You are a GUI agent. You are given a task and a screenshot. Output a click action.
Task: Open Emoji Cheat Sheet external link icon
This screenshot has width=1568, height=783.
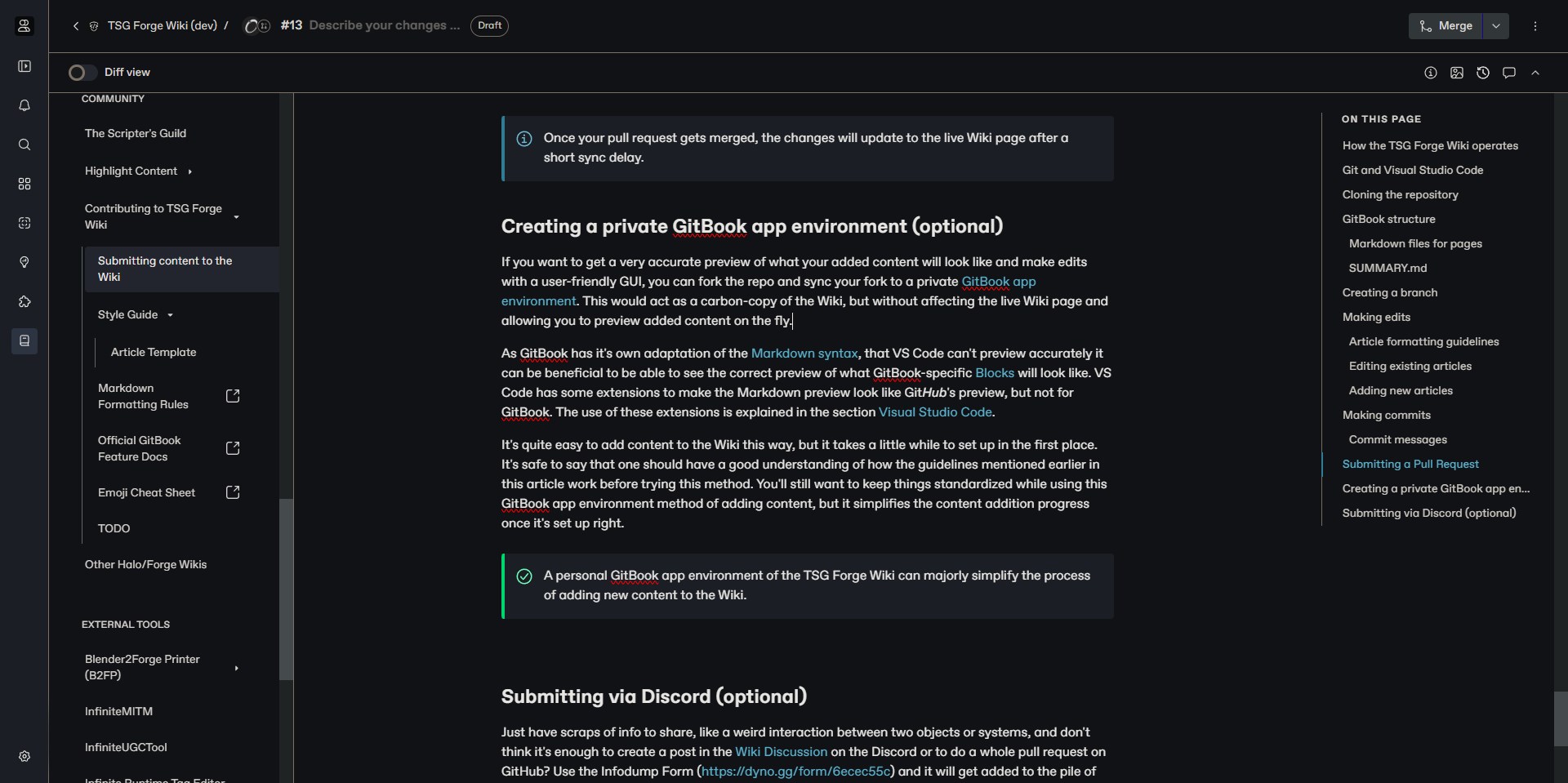click(233, 492)
